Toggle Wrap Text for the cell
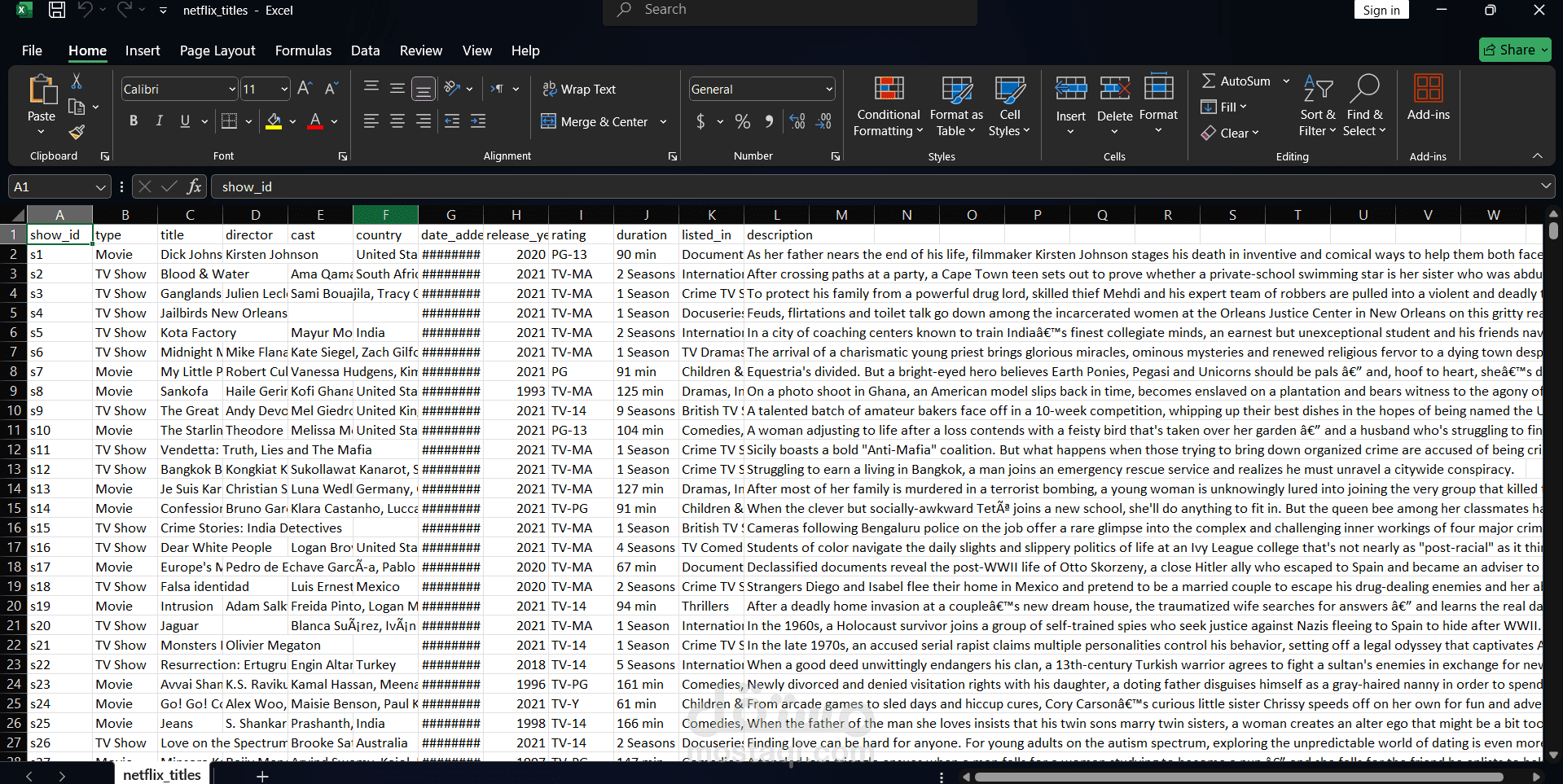 click(579, 89)
